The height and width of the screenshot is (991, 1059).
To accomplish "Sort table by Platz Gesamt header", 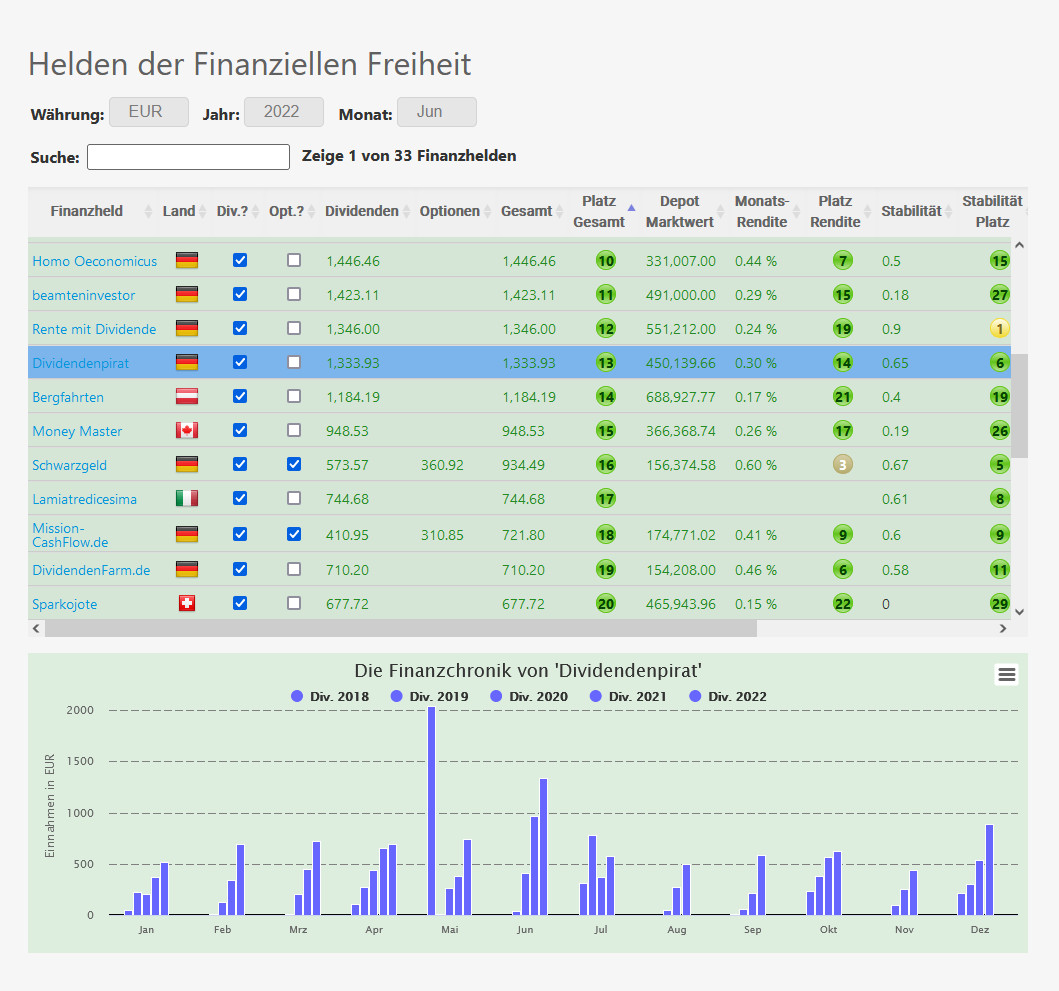I will [x=598, y=211].
